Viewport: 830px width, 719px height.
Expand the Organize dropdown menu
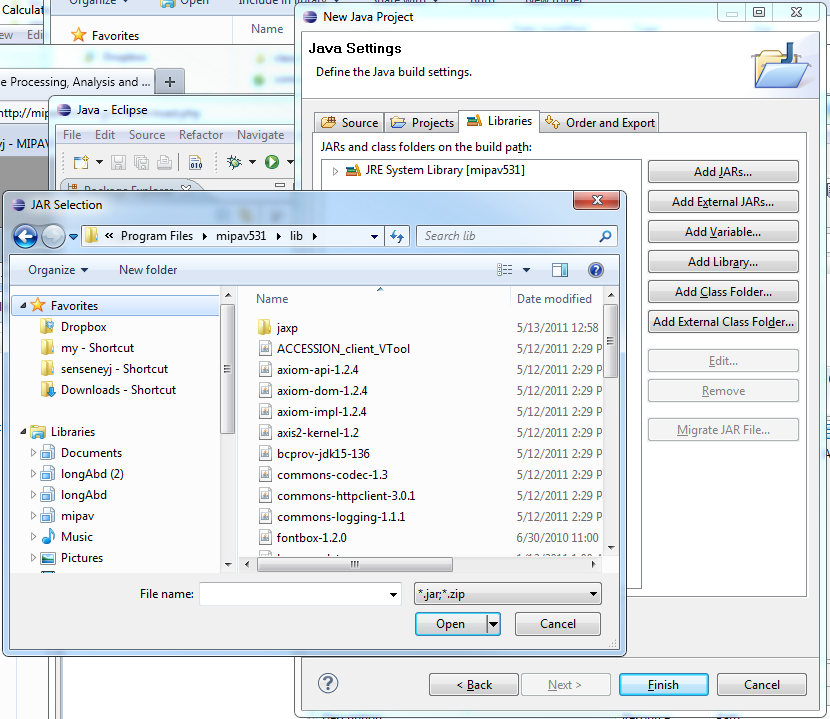click(58, 270)
